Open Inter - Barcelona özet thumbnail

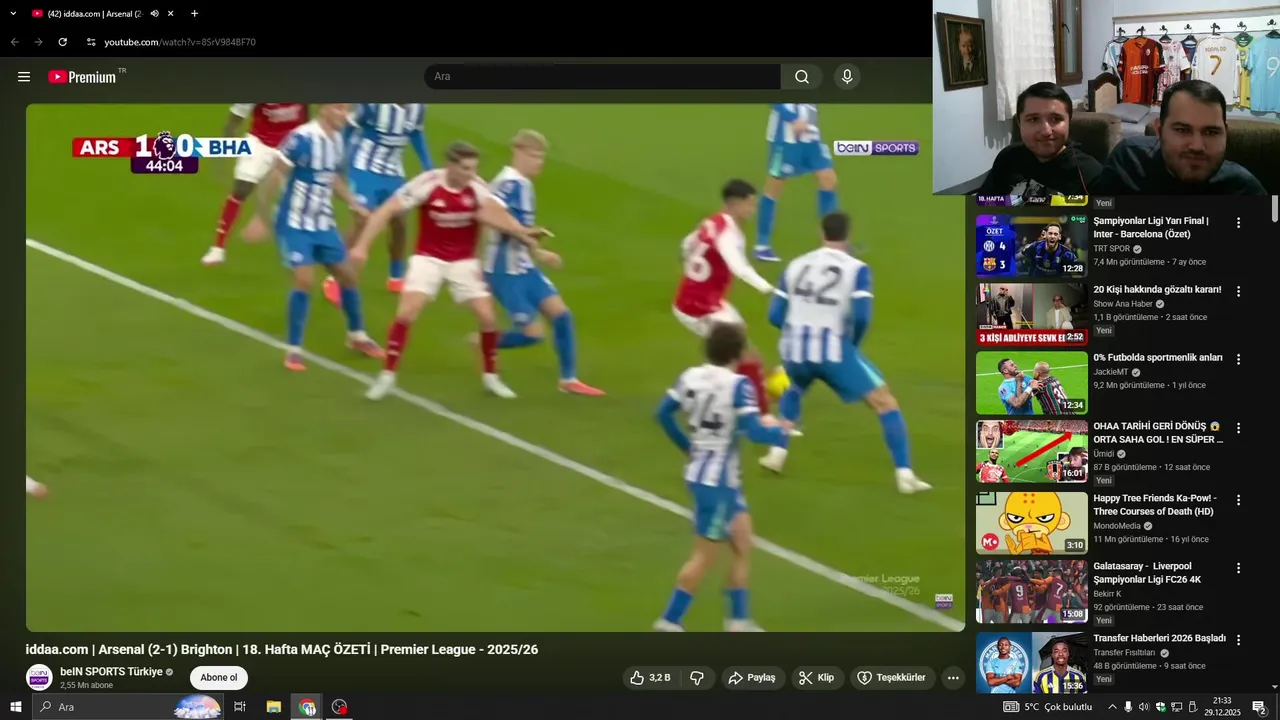(x=1032, y=245)
